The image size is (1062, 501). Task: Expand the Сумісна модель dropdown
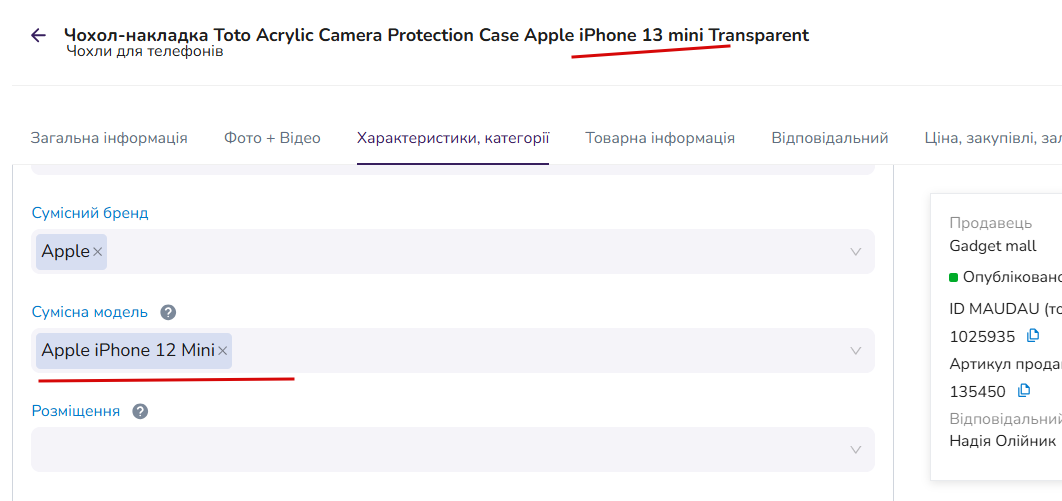click(855, 351)
